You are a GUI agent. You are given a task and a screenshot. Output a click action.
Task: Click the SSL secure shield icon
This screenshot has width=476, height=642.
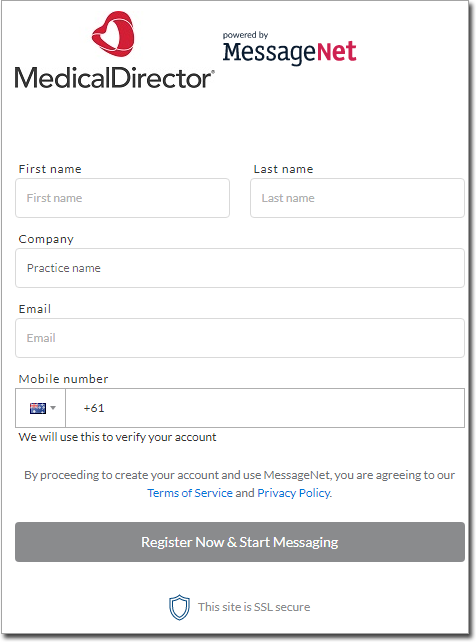(179, 607)
